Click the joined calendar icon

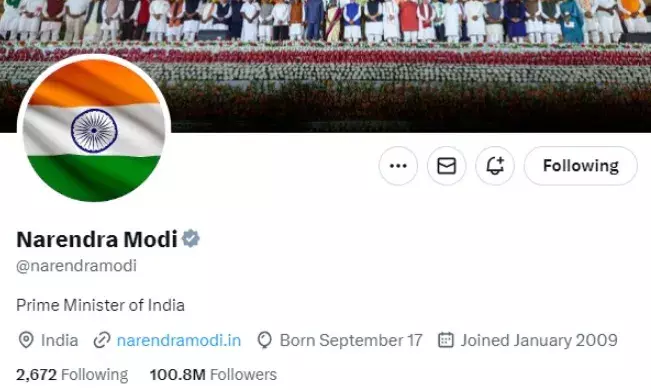[446, 340]
